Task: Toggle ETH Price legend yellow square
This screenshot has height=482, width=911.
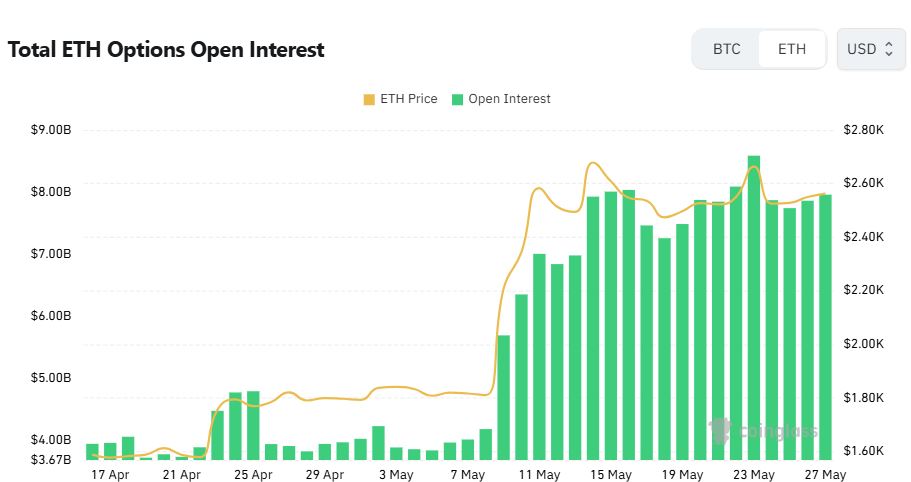Action: point(369,99)
